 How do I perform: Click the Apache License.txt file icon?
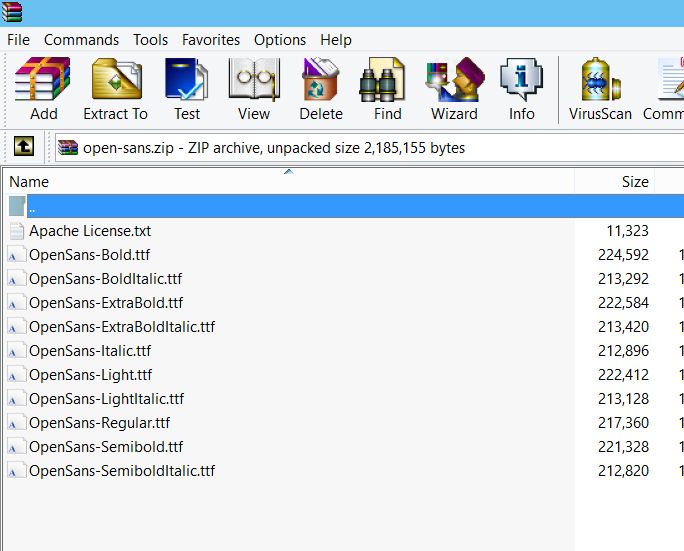coord(17,231)
